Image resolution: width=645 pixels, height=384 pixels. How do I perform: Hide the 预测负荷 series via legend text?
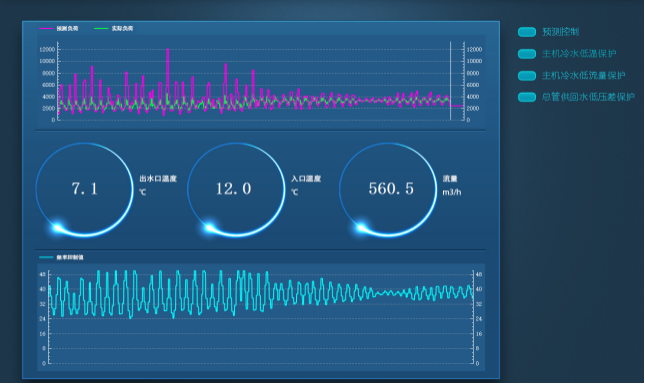point(67,28)
